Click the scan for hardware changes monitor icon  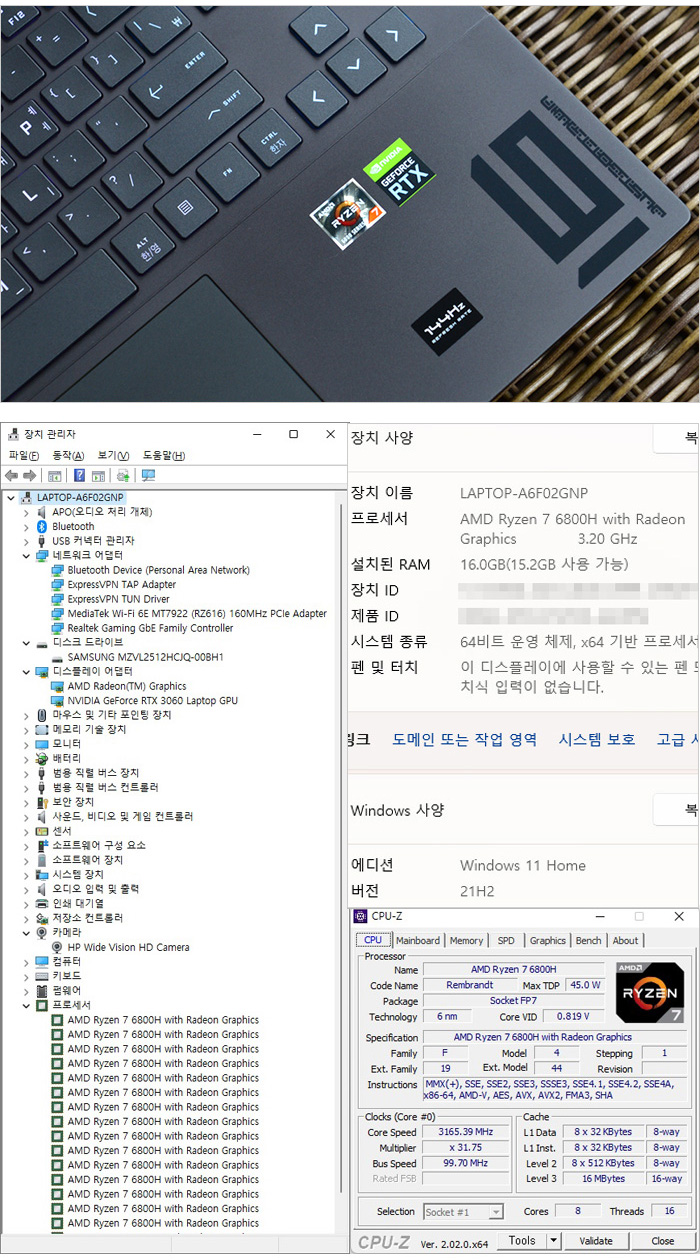coord(148,476)
